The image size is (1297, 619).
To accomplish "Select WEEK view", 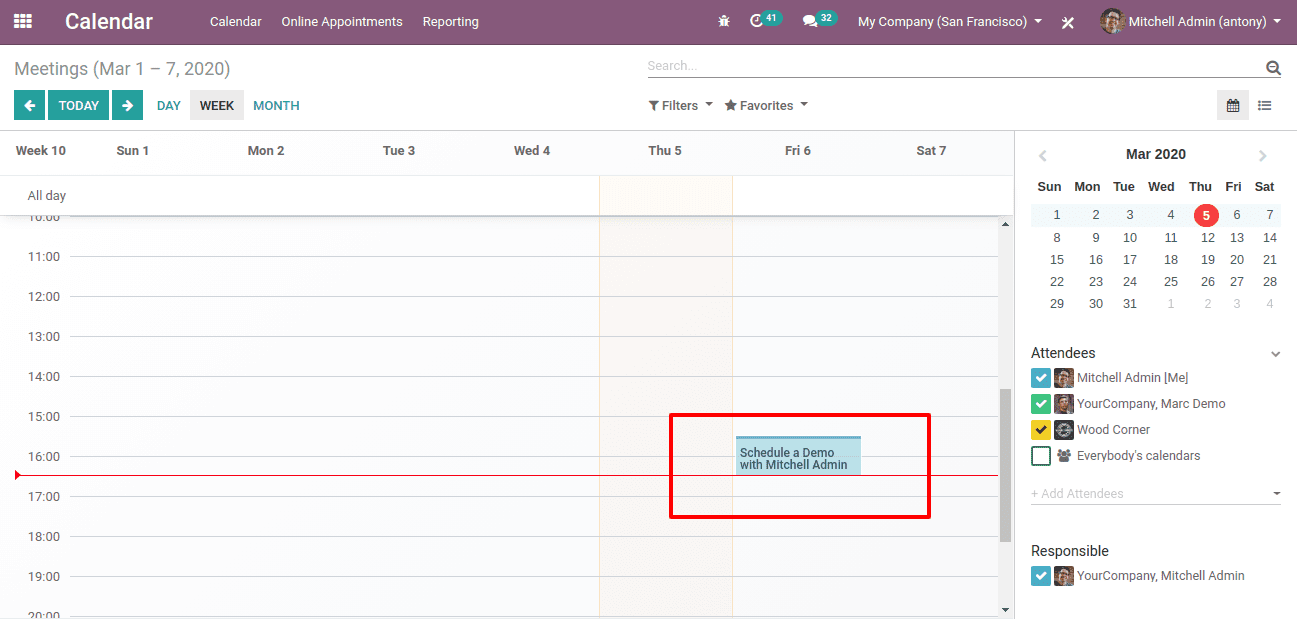I will 217,105.
